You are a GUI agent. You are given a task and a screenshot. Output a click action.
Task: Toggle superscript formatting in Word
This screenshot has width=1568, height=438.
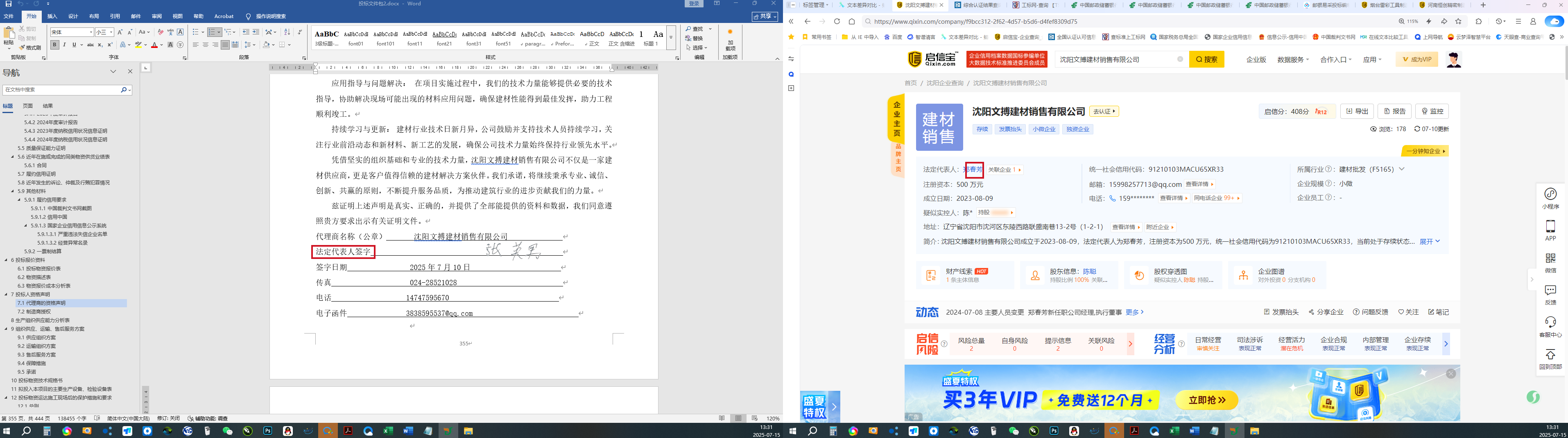pyautogui.click(x=110, y=45)
